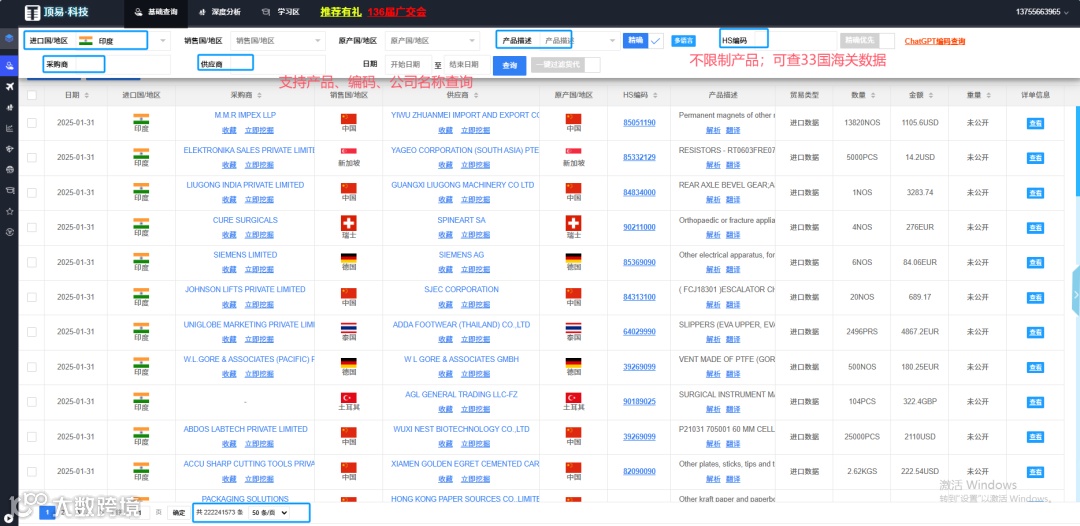Sort by 金额 column sort arrows
The image size is (1080, 526).
coord(931,96)
